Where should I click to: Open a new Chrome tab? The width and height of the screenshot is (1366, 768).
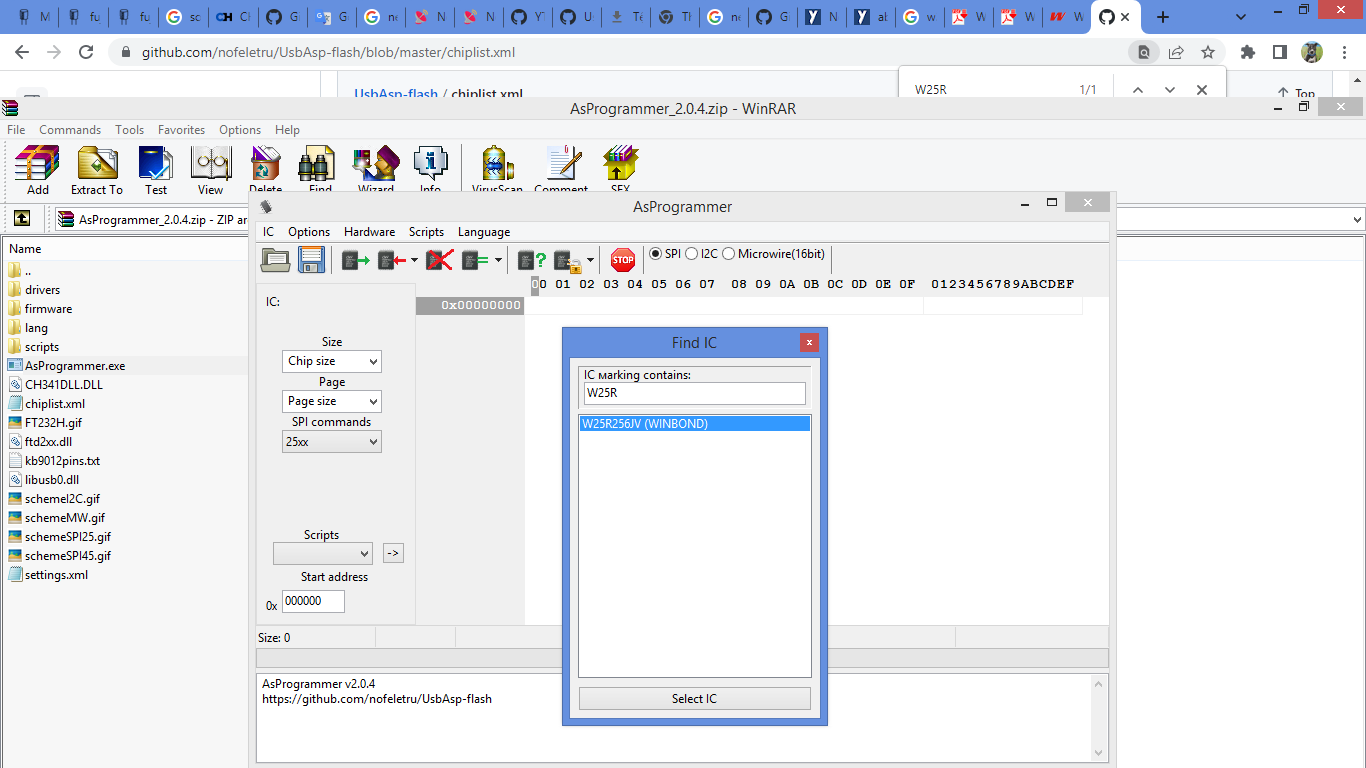1162,17
